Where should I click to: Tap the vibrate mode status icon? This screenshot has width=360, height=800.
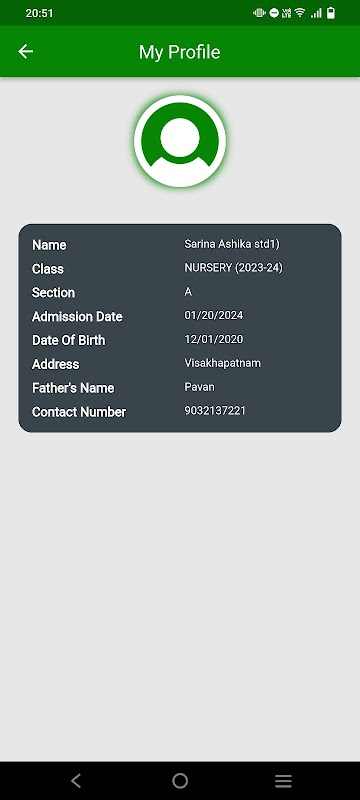click(x=260, y=13)
